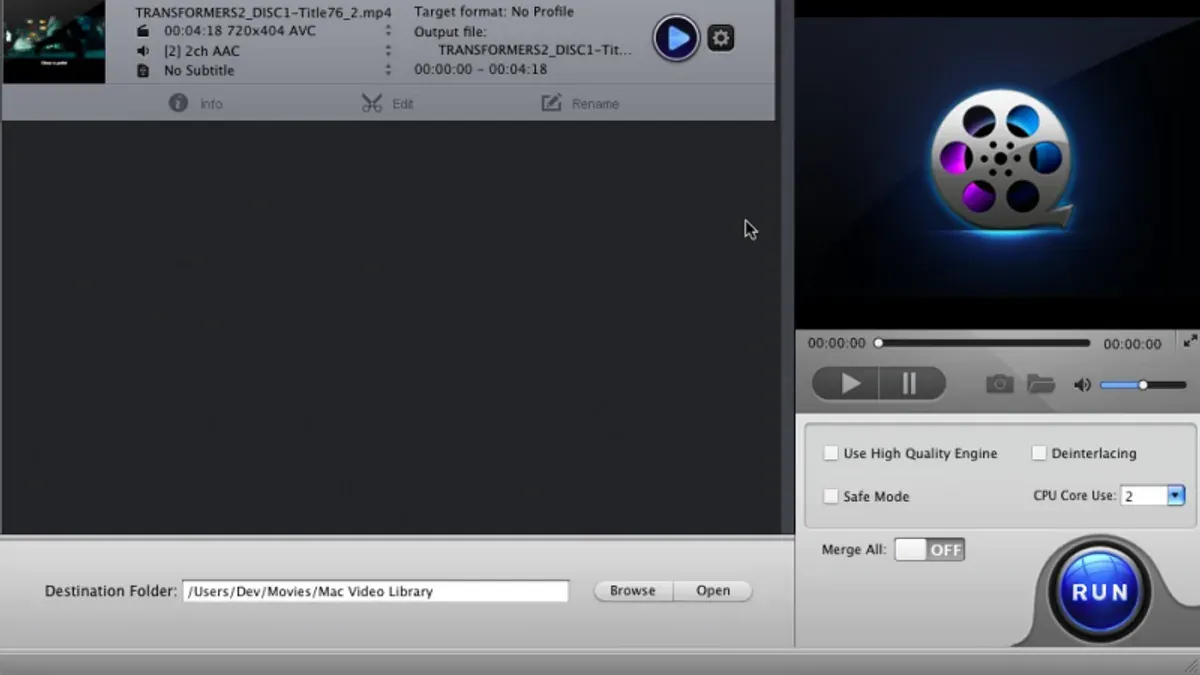Click the Info icon below the video
The height and width of the screenshot is (675, 1200).
[178, 103]
